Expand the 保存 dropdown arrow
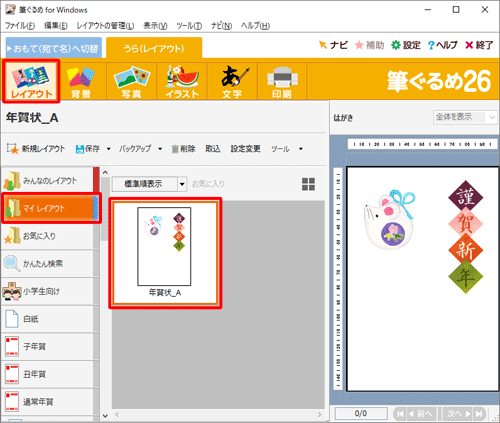Screen dimensions: 500x423 tap(108, 149)
